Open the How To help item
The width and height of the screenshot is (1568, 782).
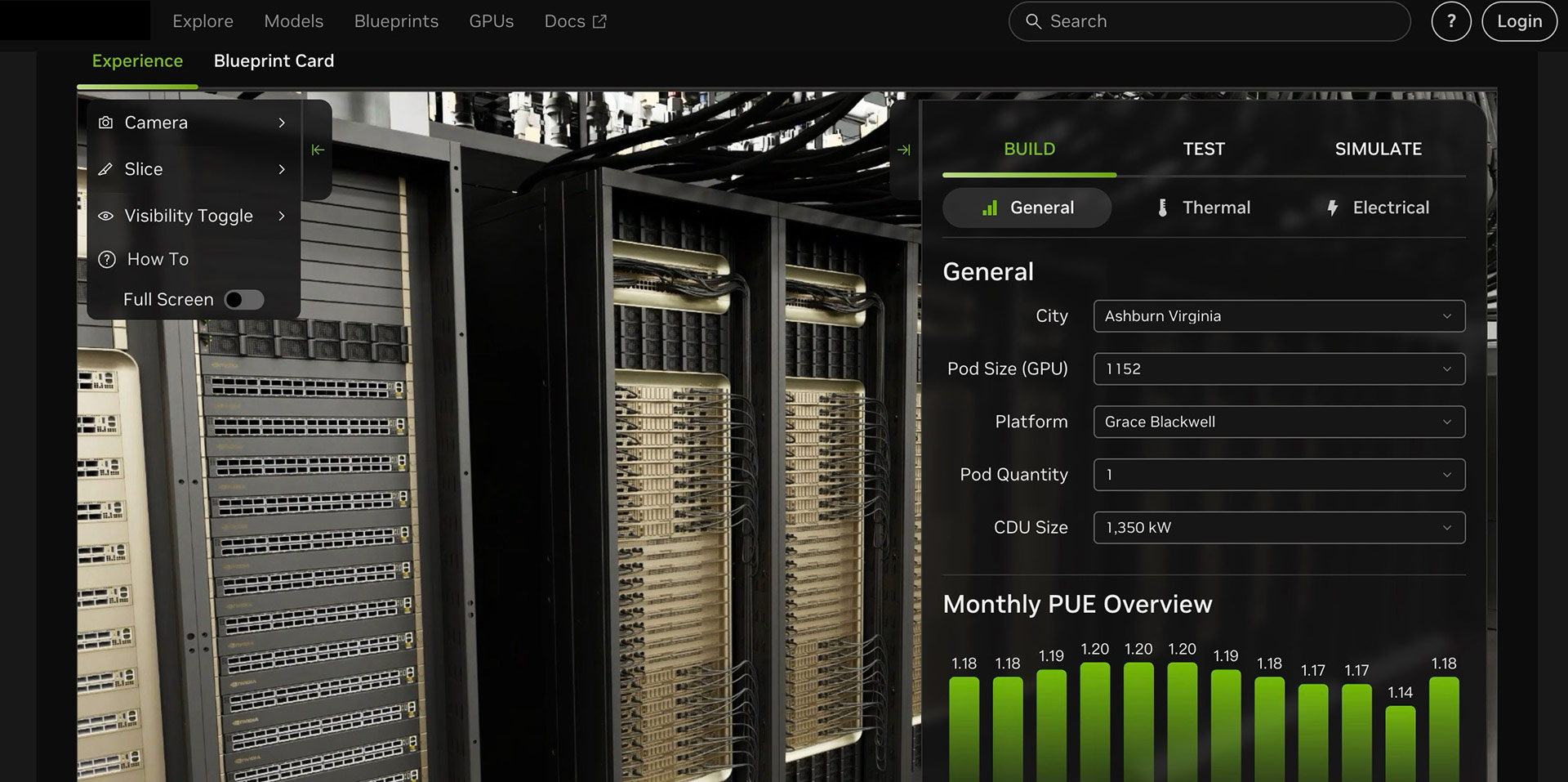tap(157, 259)
